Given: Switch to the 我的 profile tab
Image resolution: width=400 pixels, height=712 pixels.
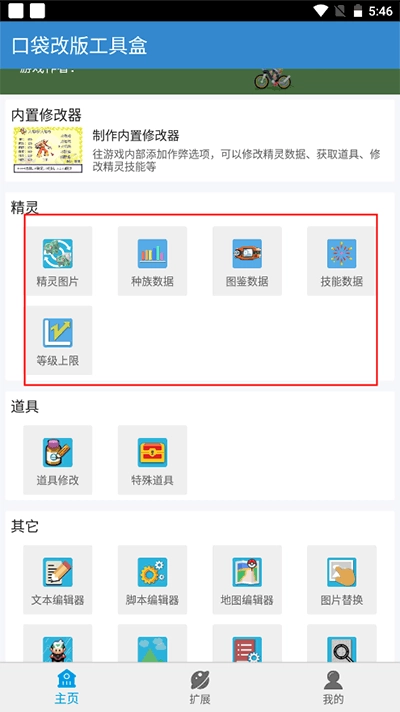Looking at the screenshot, I should [x=333, y=687].
